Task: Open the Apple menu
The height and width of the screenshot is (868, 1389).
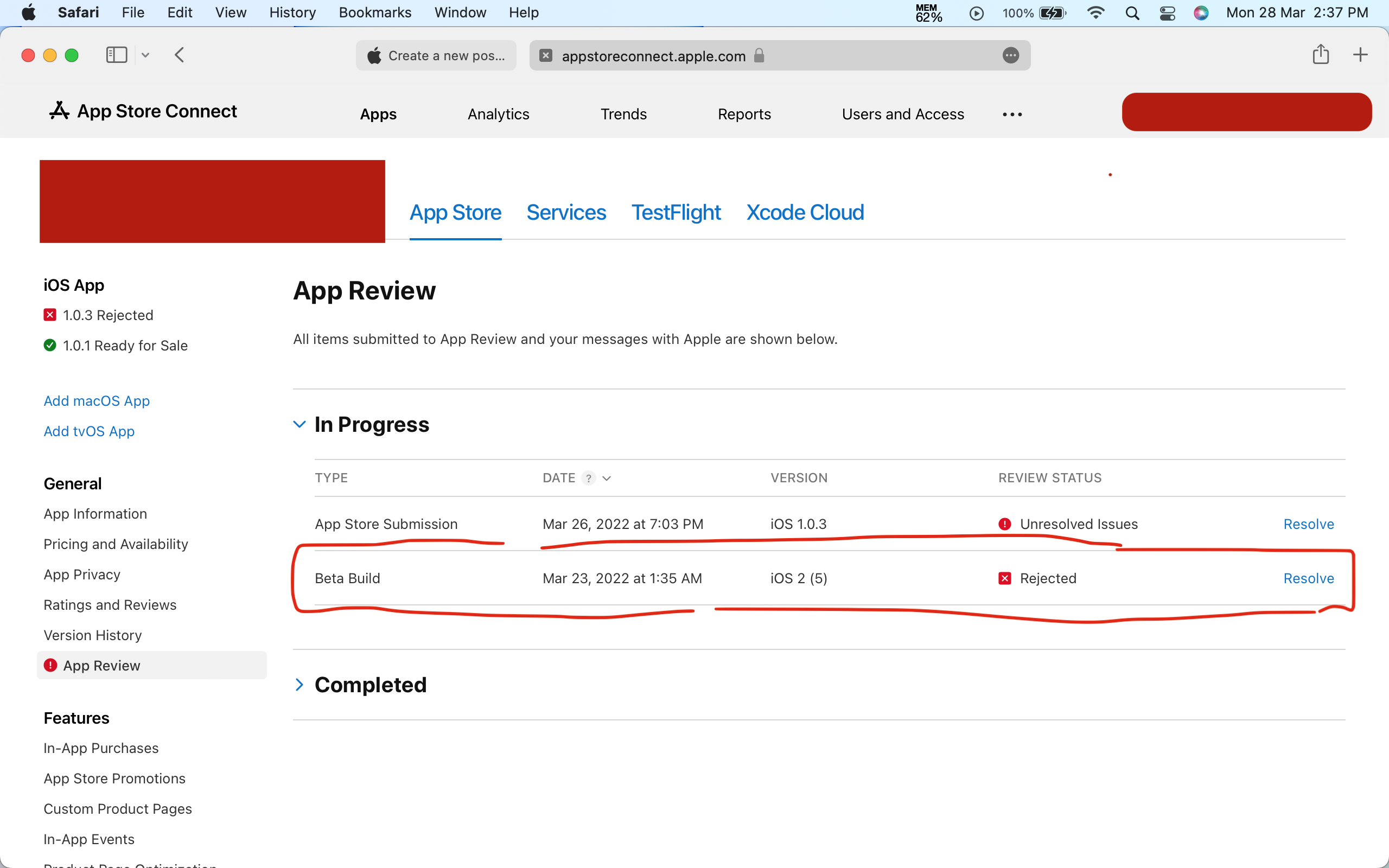Action: coord(29,12)
